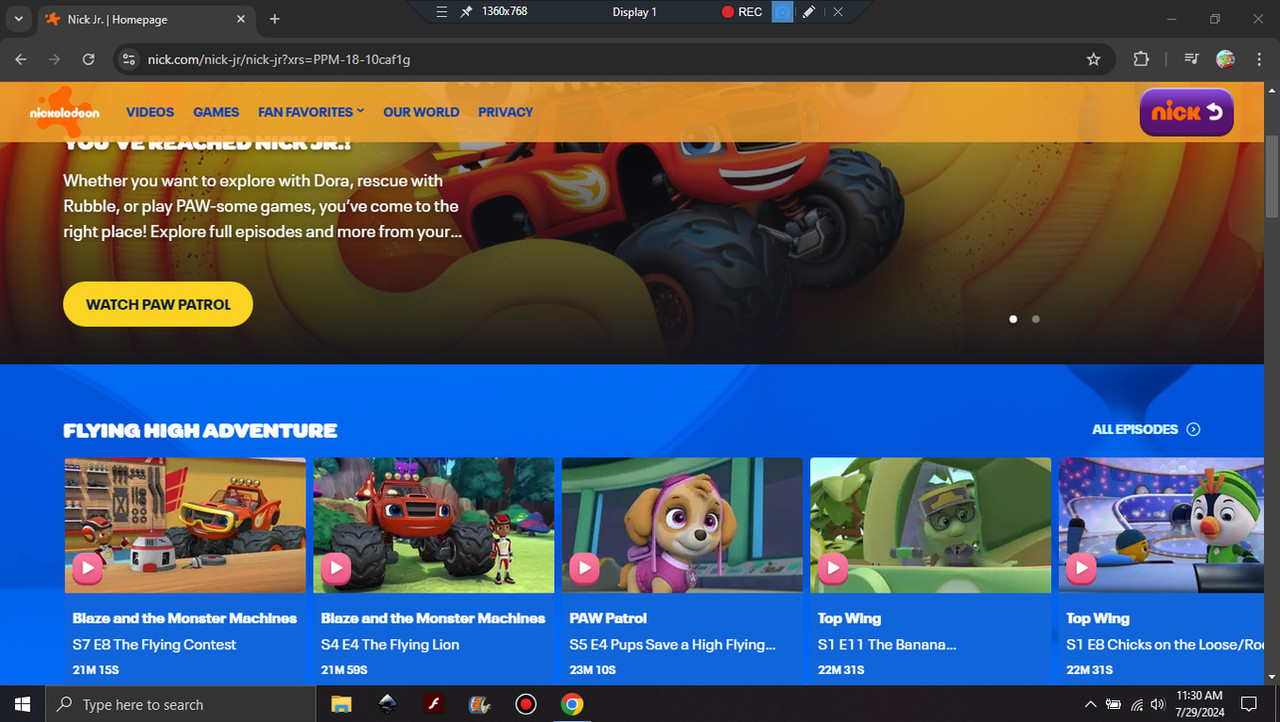Open the Skye PAW Patrol thumbnail
Screen dimensions: 1280x722
[x=682, y=526]
